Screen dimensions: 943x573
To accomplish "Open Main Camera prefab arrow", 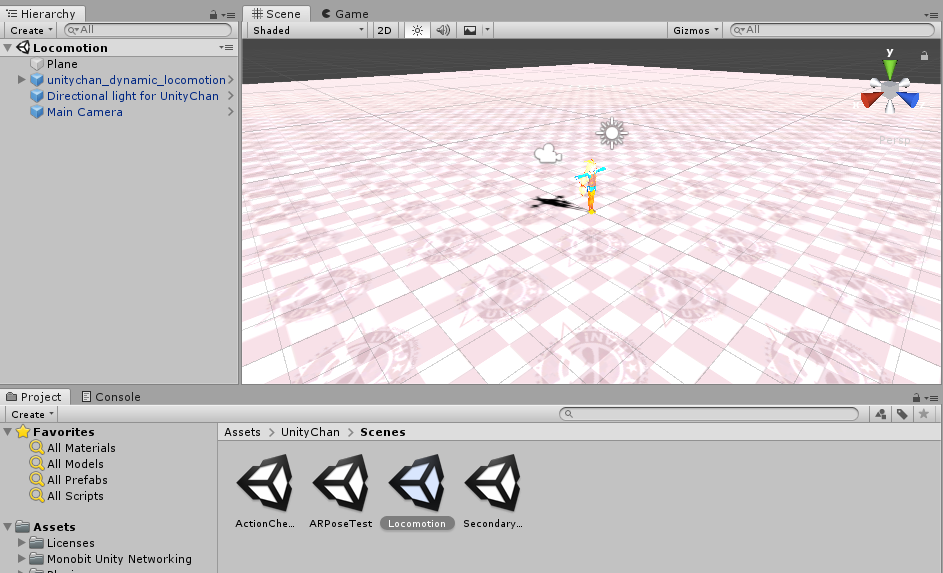I will point(231,111).
